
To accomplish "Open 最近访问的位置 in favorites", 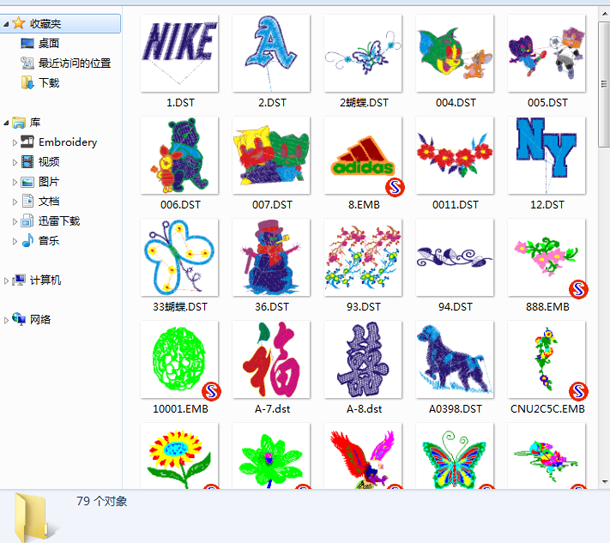I will coord(74,63).
